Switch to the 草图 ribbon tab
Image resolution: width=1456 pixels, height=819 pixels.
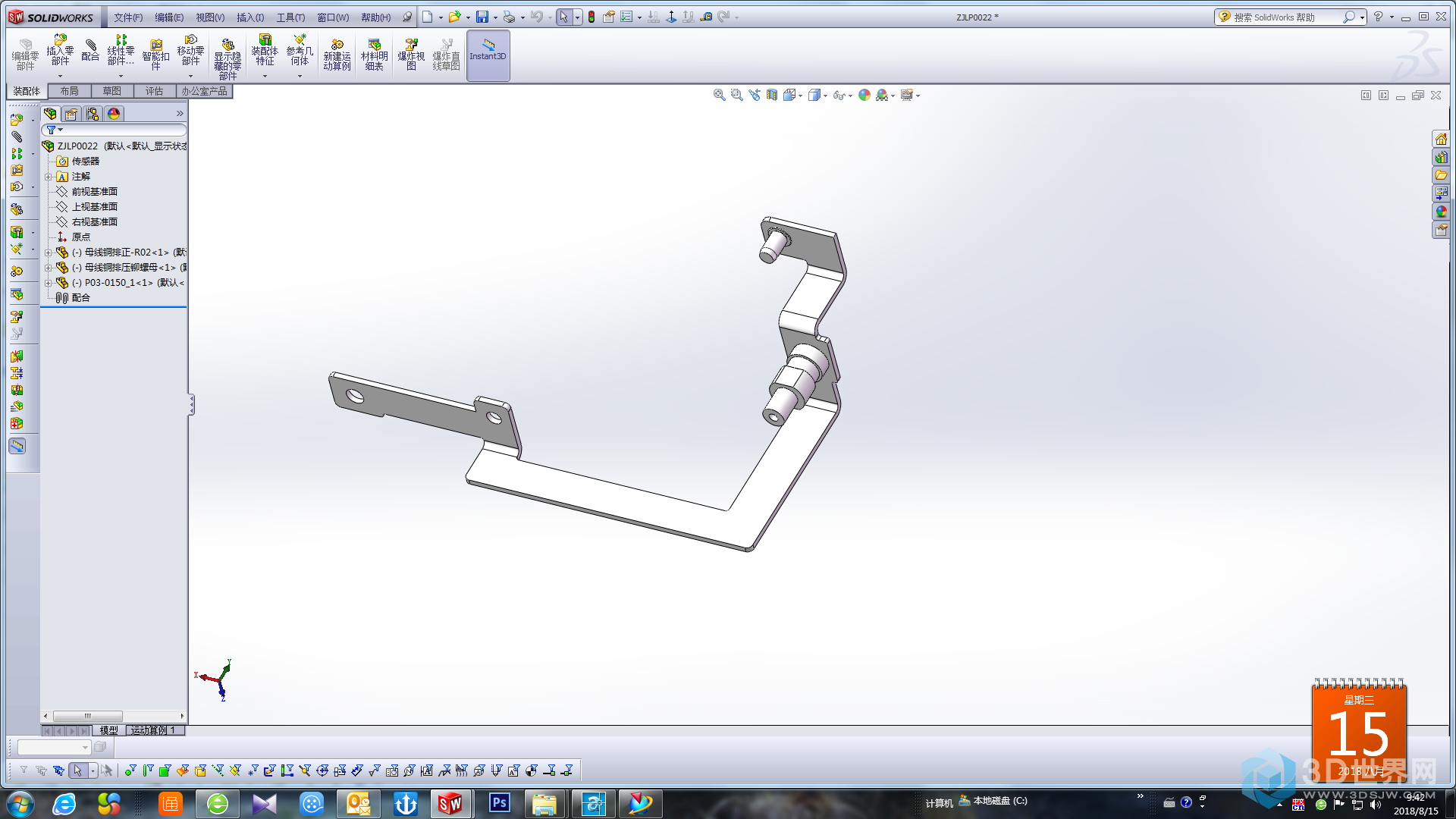112,91
